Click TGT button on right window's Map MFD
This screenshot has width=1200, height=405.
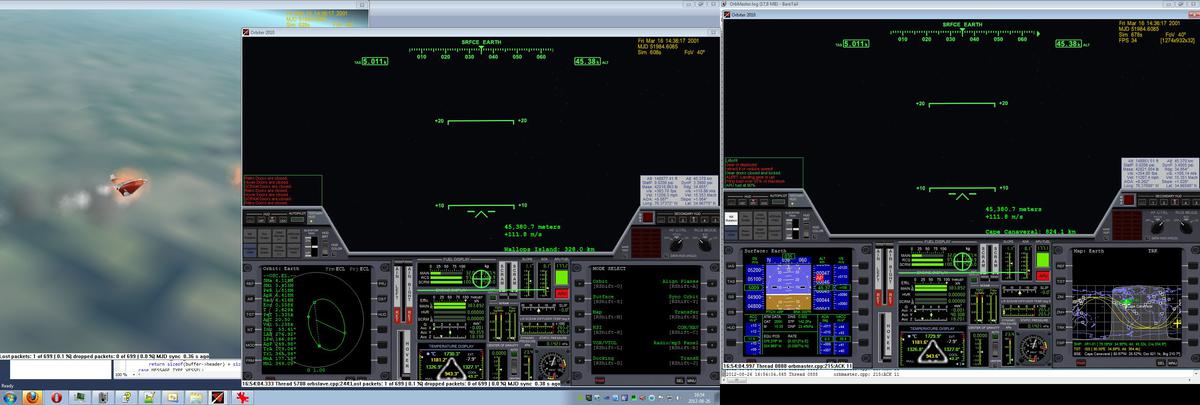tap(1060, 281)
